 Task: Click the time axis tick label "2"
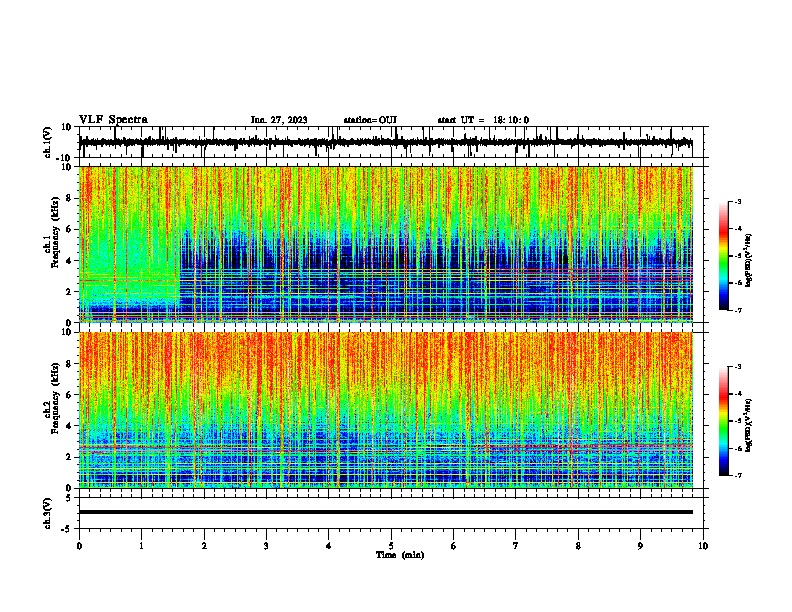(204, 546)
